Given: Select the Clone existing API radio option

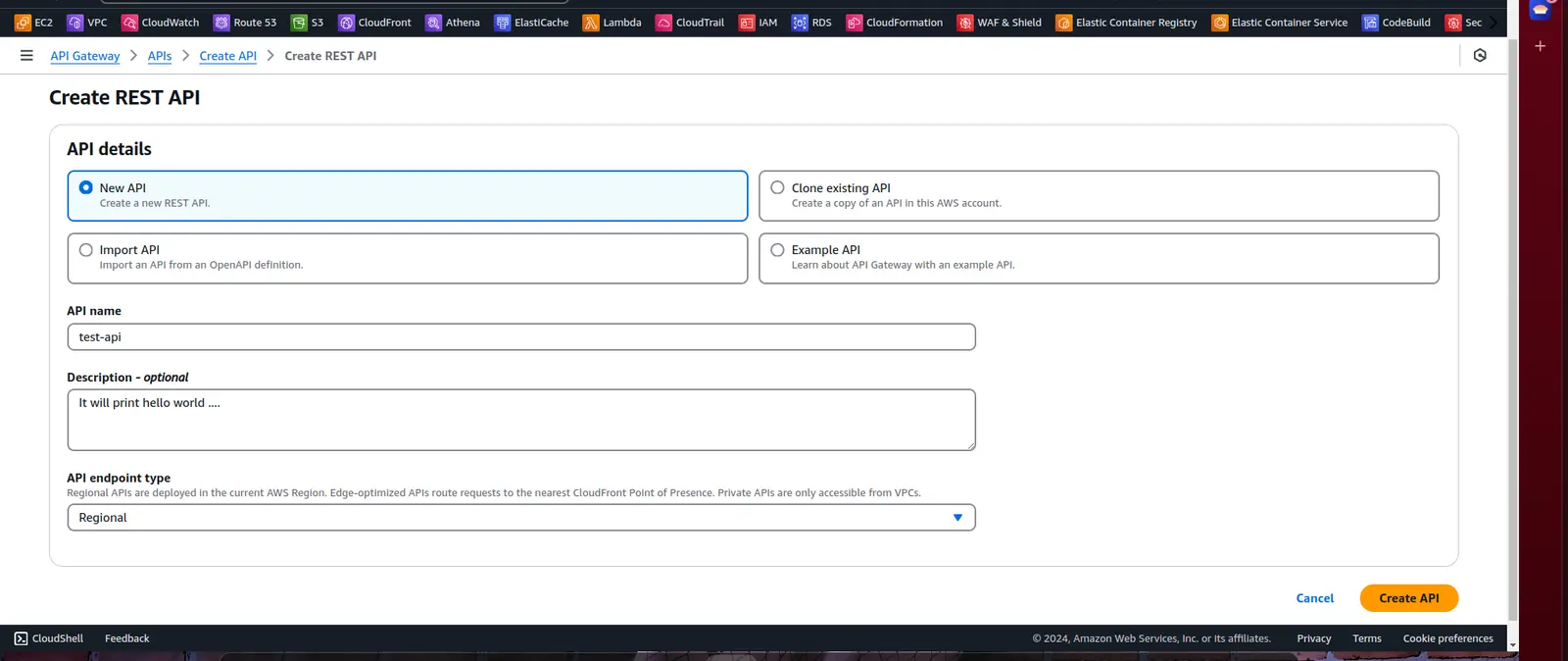Looking at the screenshot, I should 777,187.
